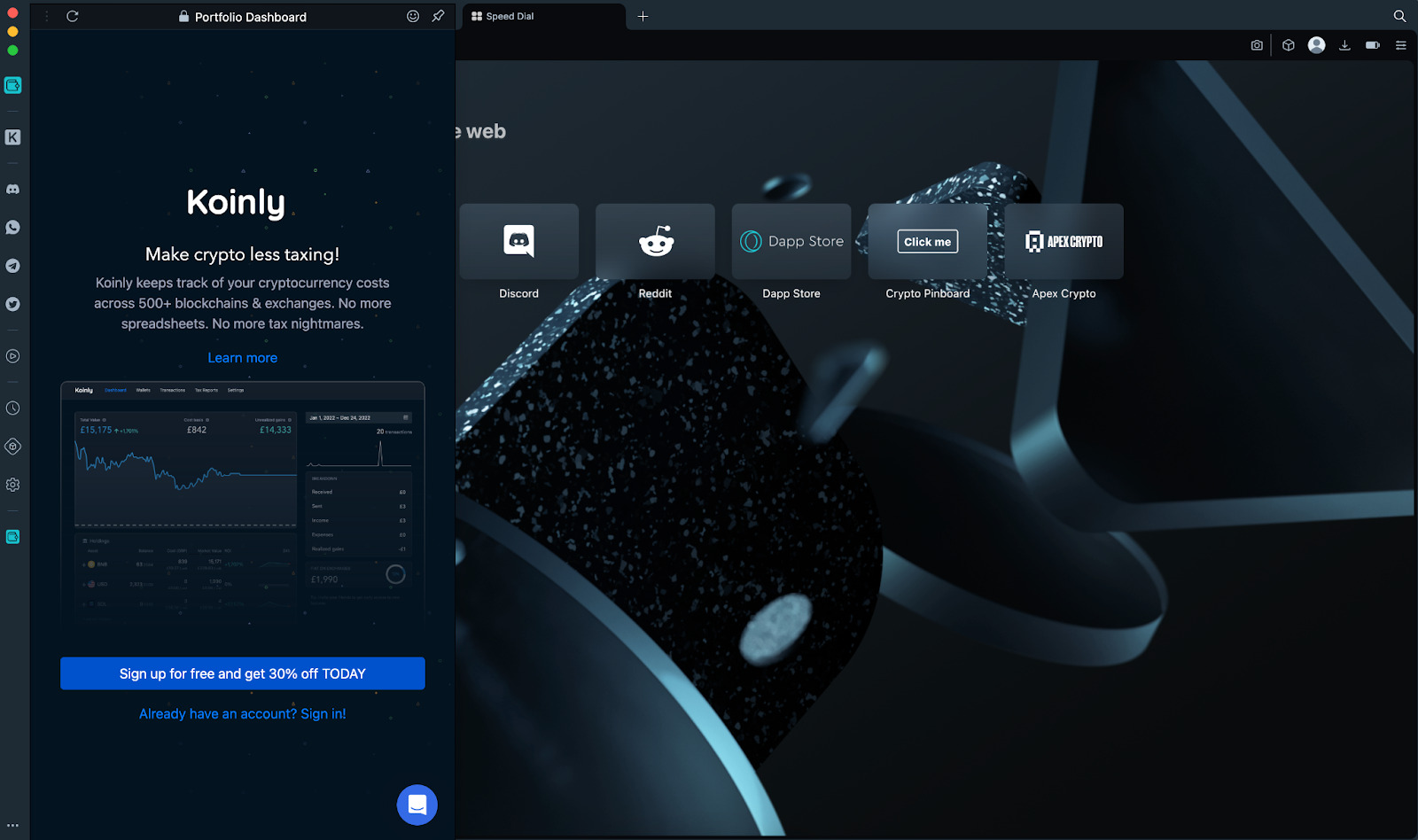Image resolution: width=1418 pixels, height=840 pixels.
Task: Open the toolbar cube extensions icon
Action: point(1289,45)
